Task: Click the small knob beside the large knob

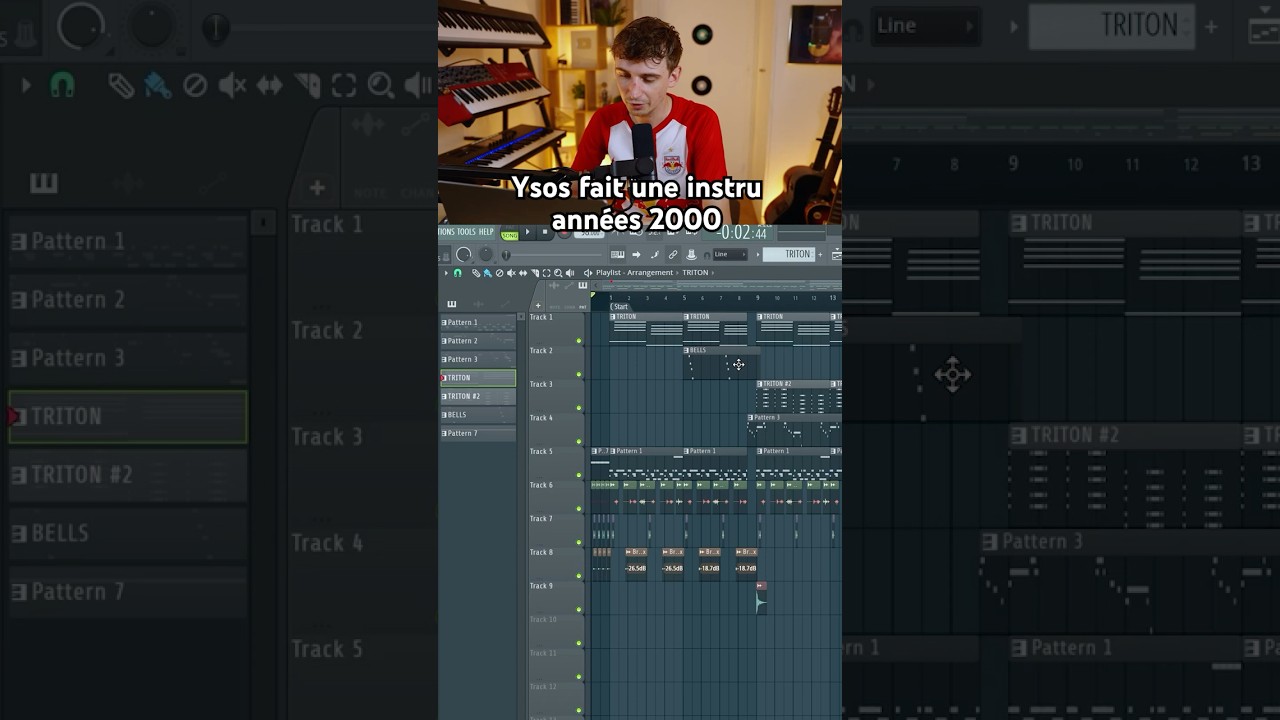Action: click(486, 255)
